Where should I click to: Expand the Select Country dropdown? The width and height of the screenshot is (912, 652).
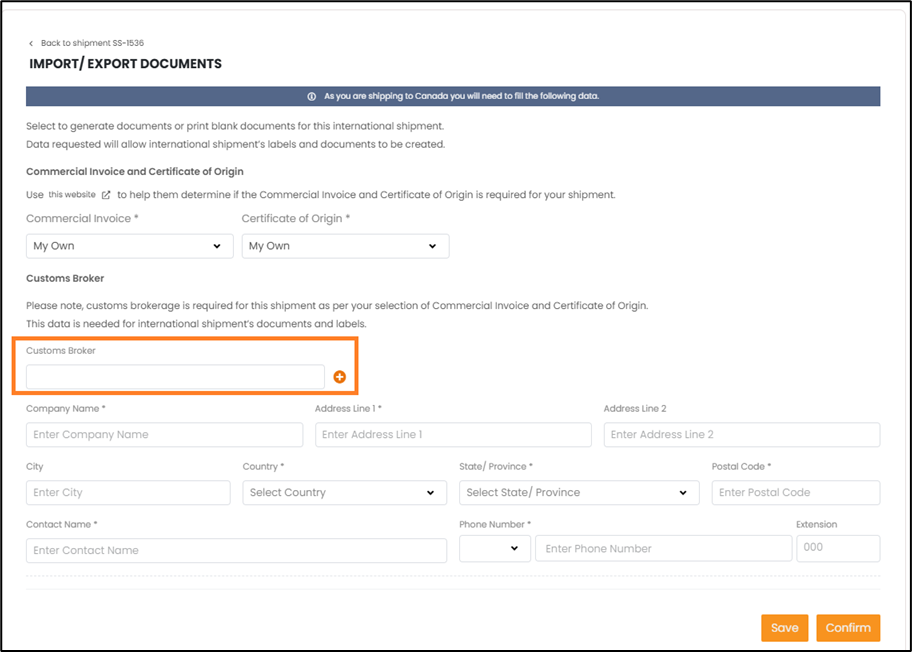pos(344,493)
